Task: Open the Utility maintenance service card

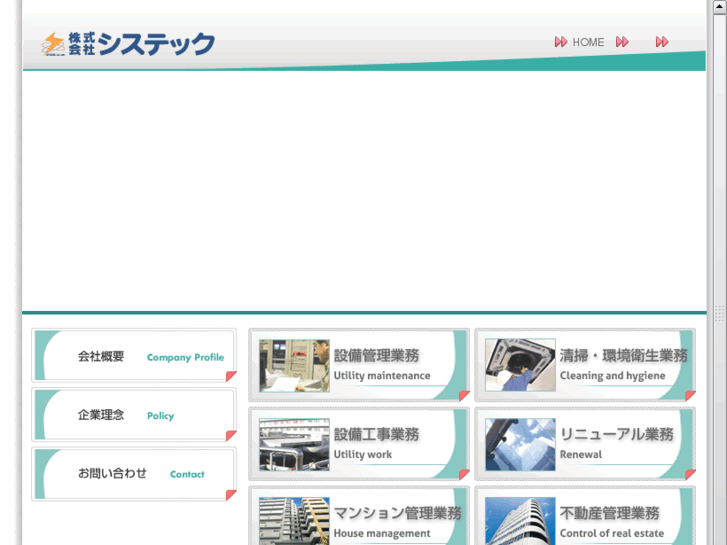Action: (359, 365)
